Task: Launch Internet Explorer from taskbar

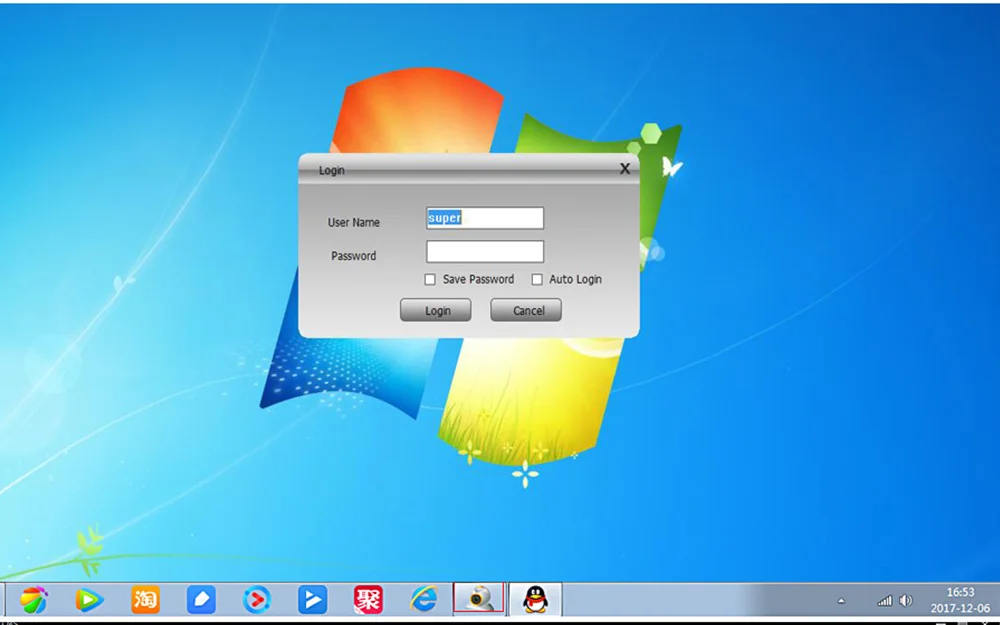Action: [424, 600]
